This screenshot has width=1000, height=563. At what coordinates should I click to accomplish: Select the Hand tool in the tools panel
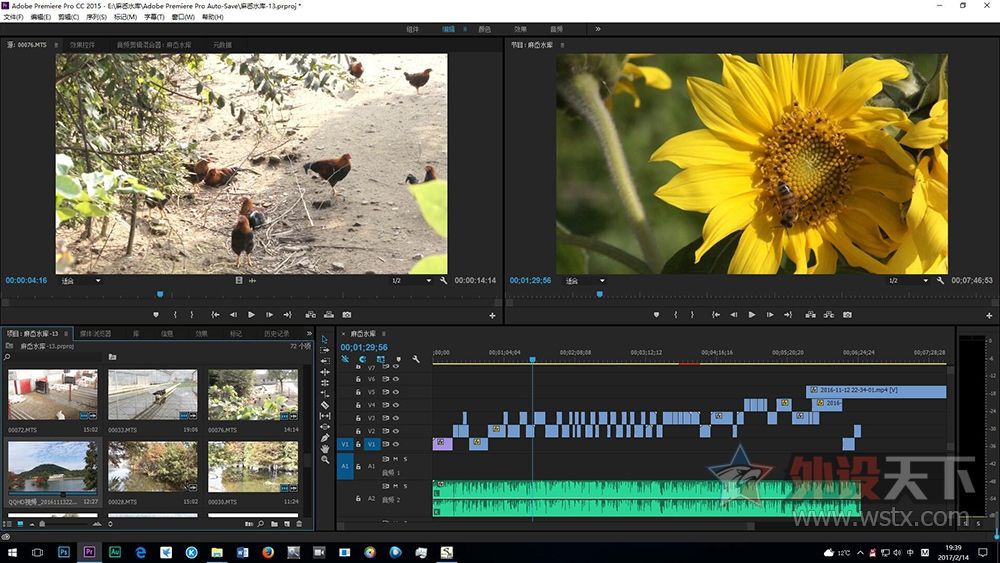(x=325, y=449)
